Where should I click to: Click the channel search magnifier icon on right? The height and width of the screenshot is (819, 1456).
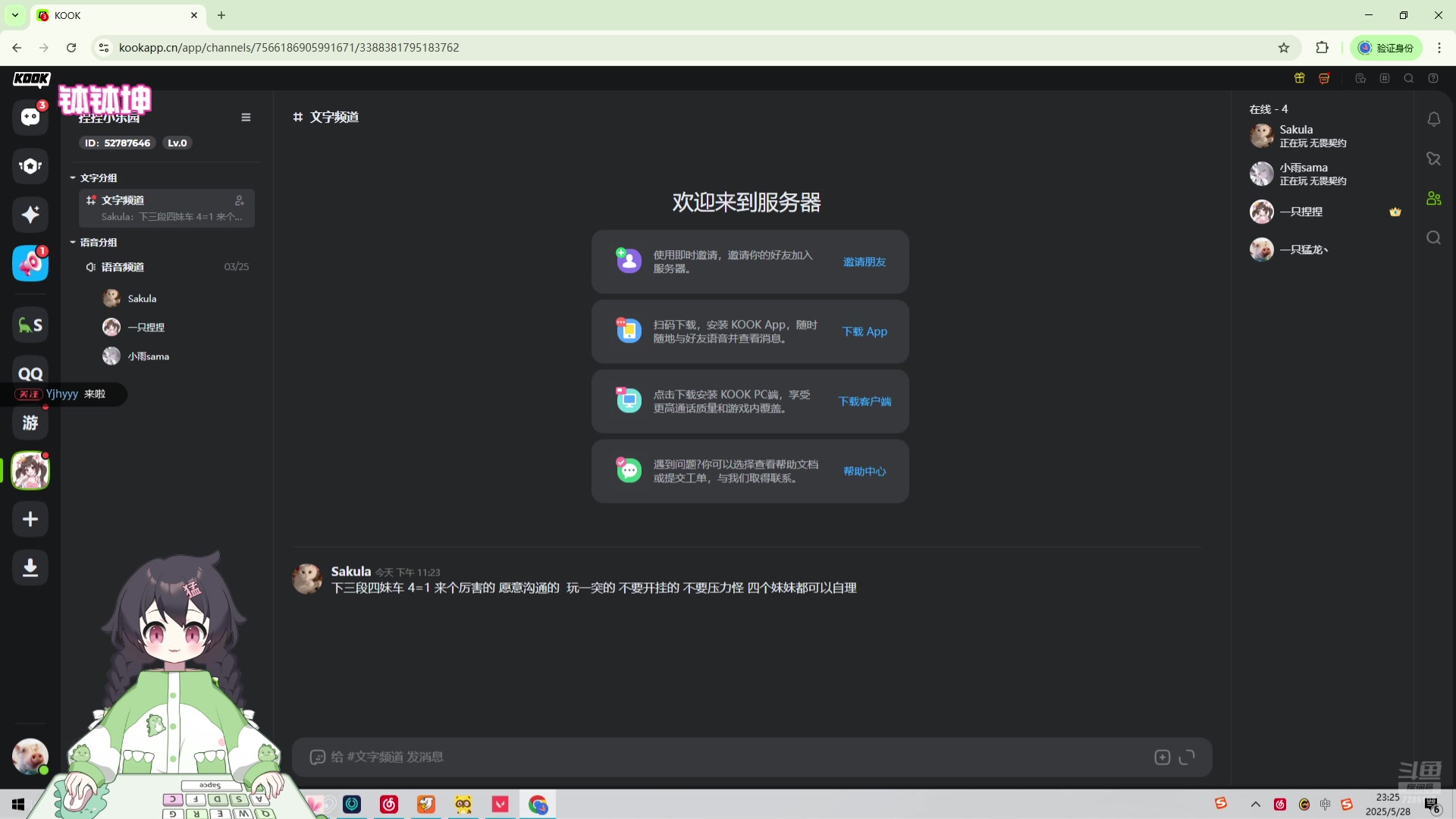(1433, 237)
